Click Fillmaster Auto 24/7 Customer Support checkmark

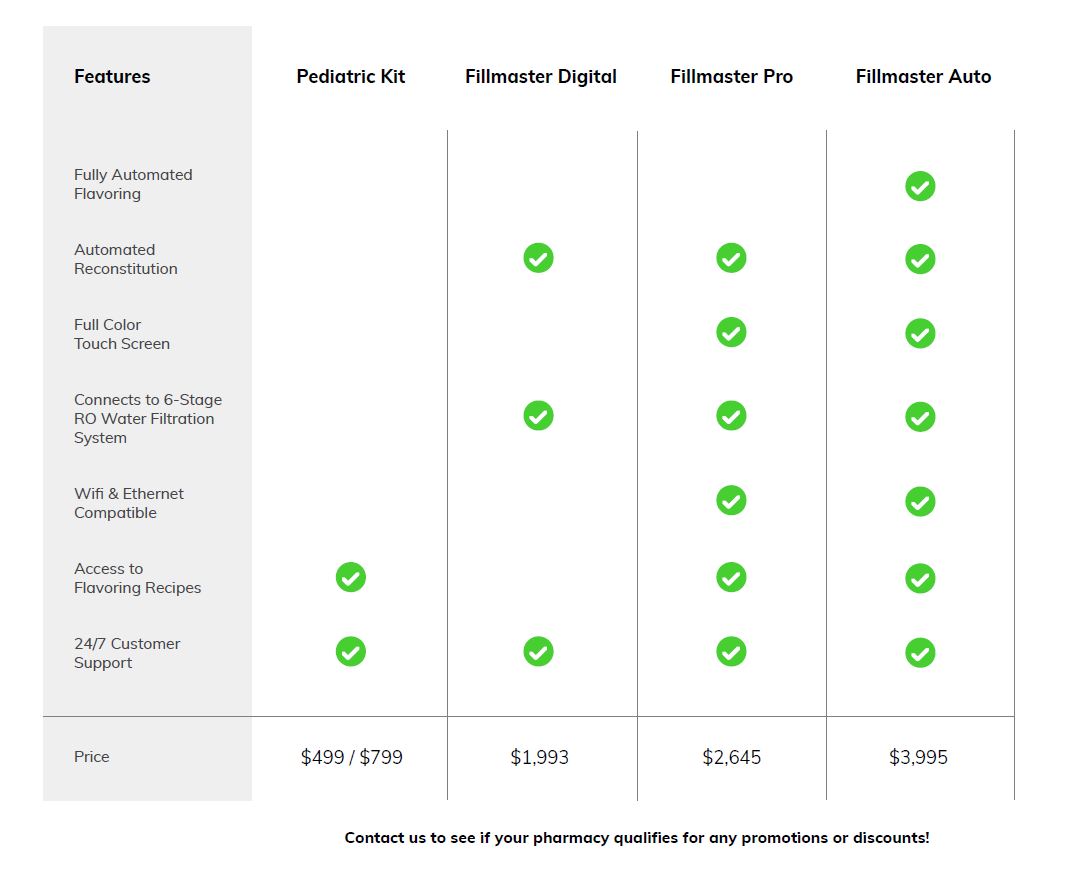point(920,653)
